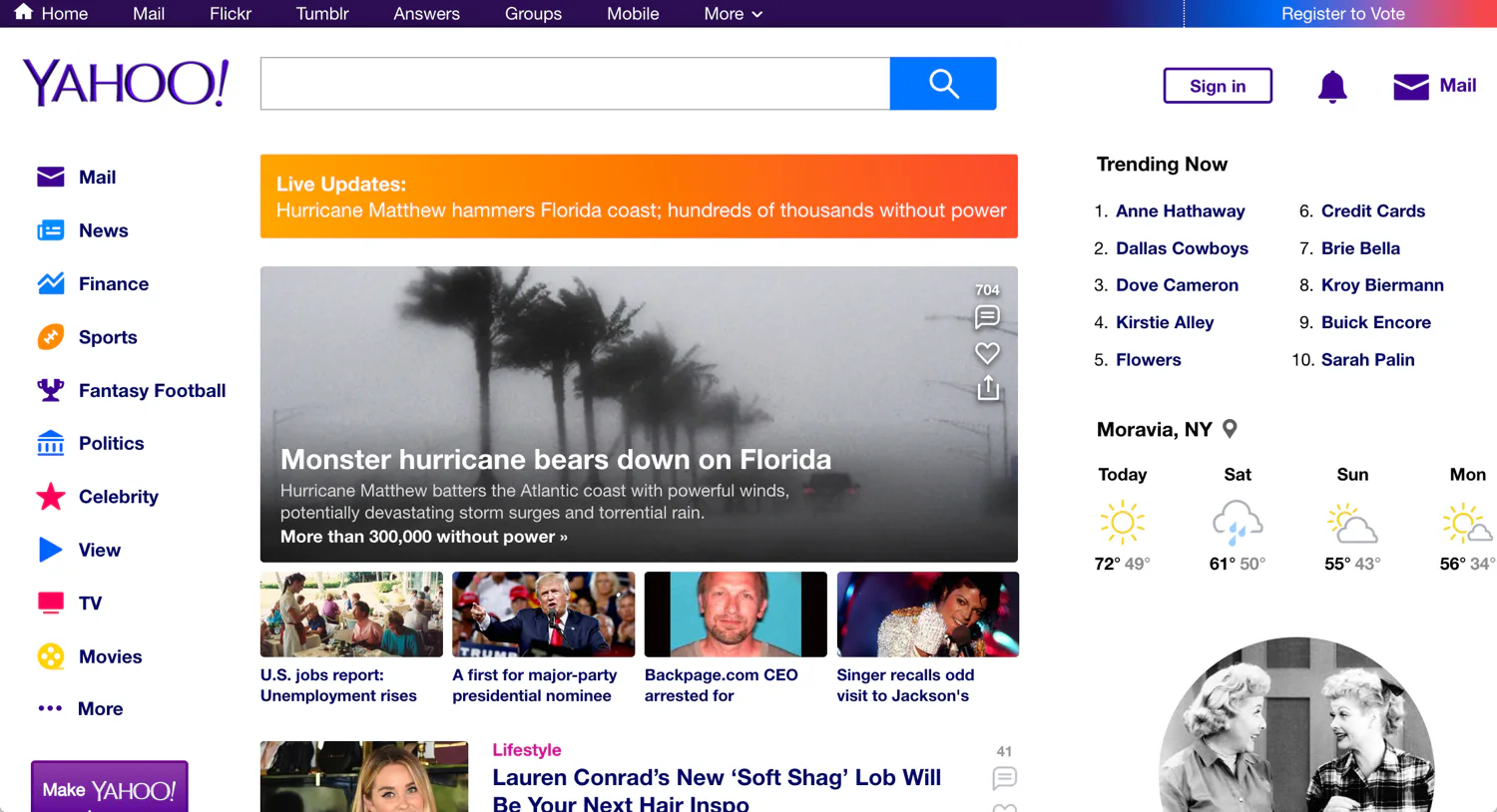
Task: Click trending topic Credit Cards
Action: pos(1373,211)
